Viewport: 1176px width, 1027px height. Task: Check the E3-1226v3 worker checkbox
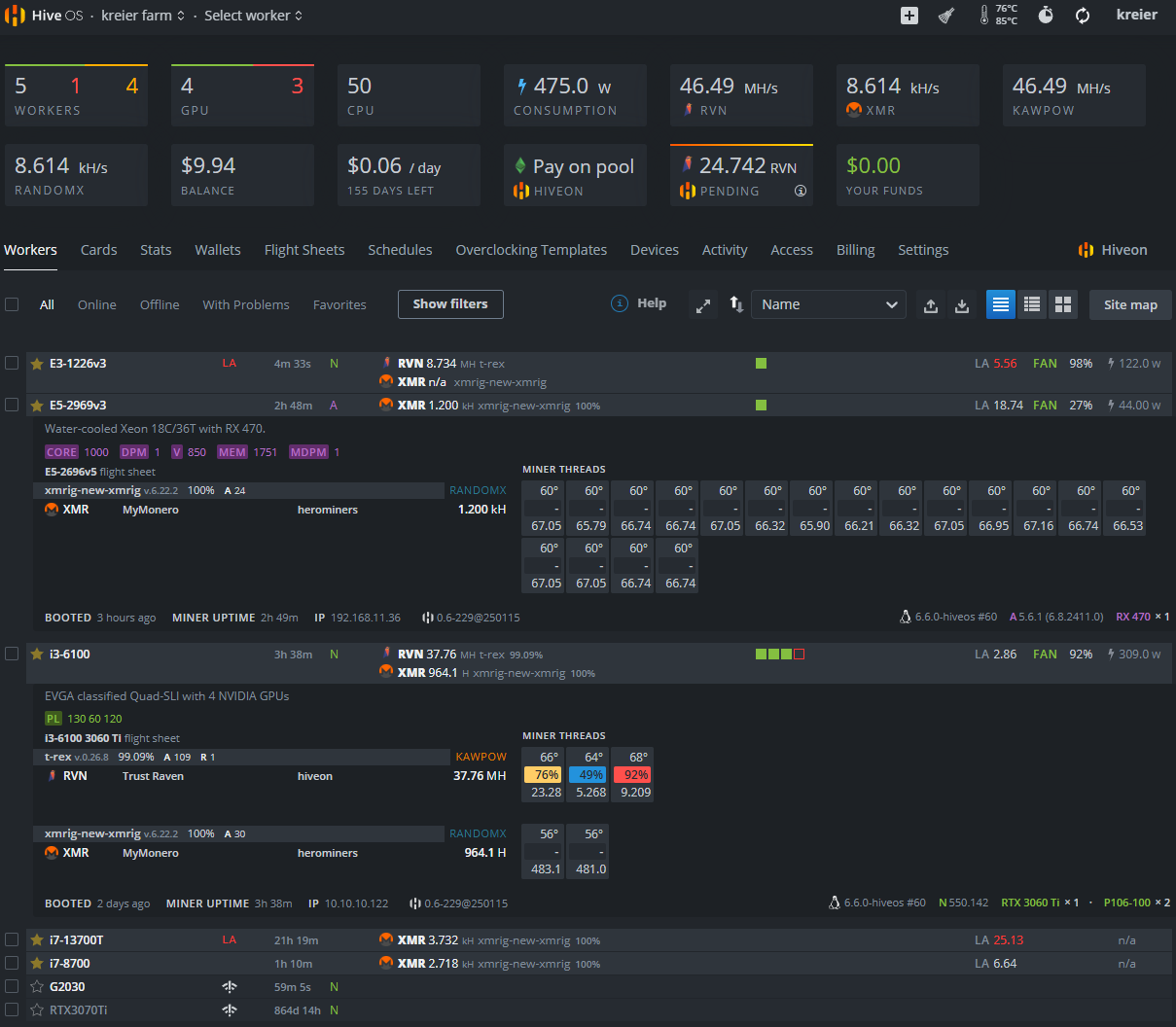click(12, 363)
